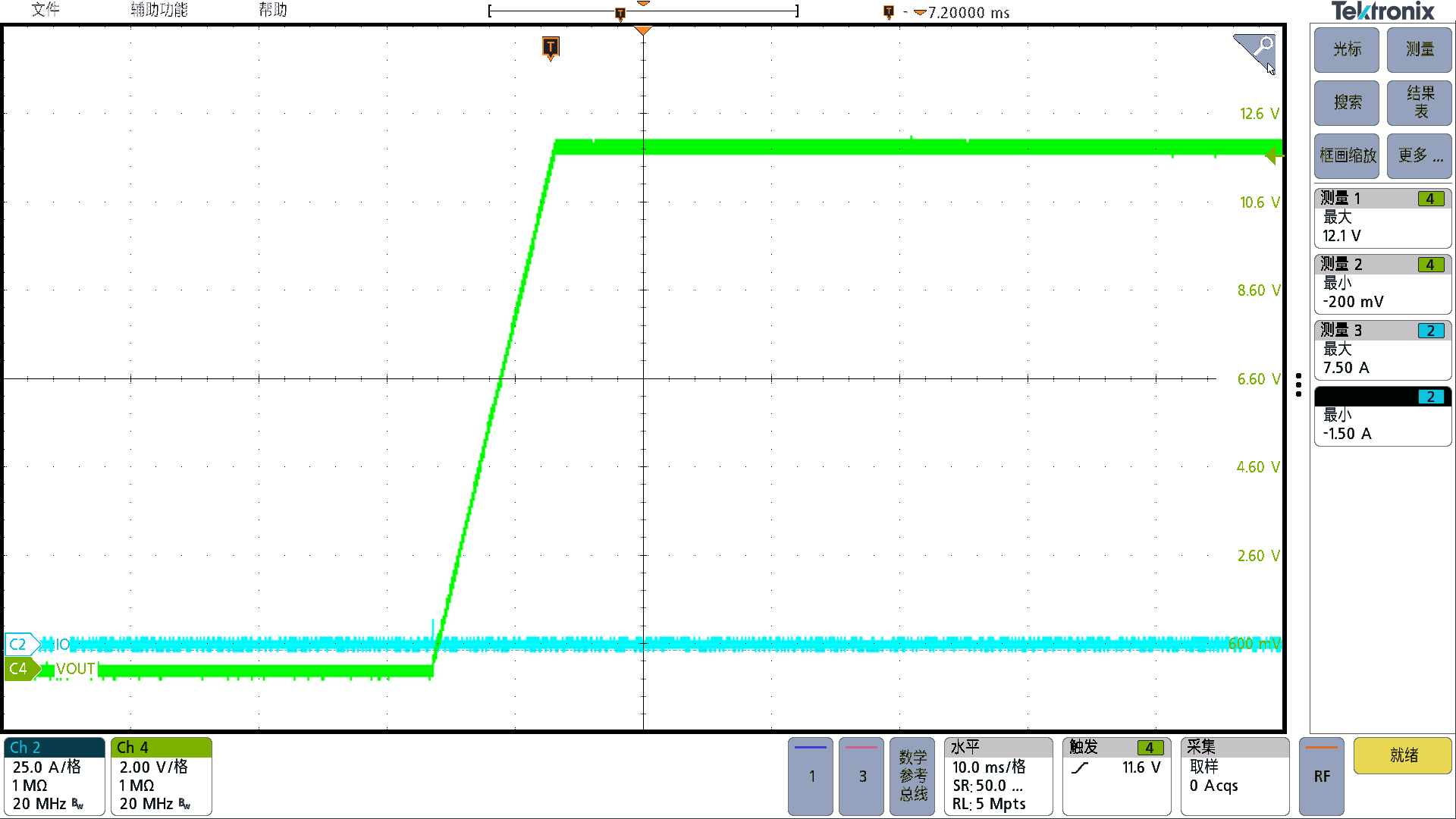Click the rising edge trigger slope icon
Viewport: 1456px width, 819px height.
[x=1080, y=768]
